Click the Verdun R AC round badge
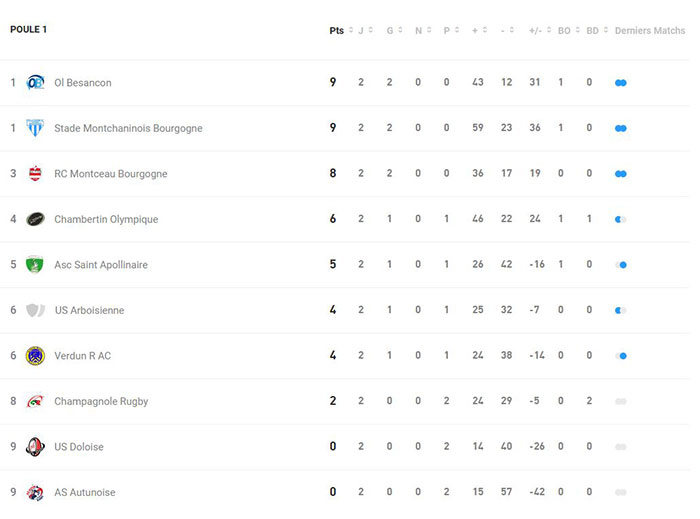This screenshot has width=700, height=519. tap(35, 356)
